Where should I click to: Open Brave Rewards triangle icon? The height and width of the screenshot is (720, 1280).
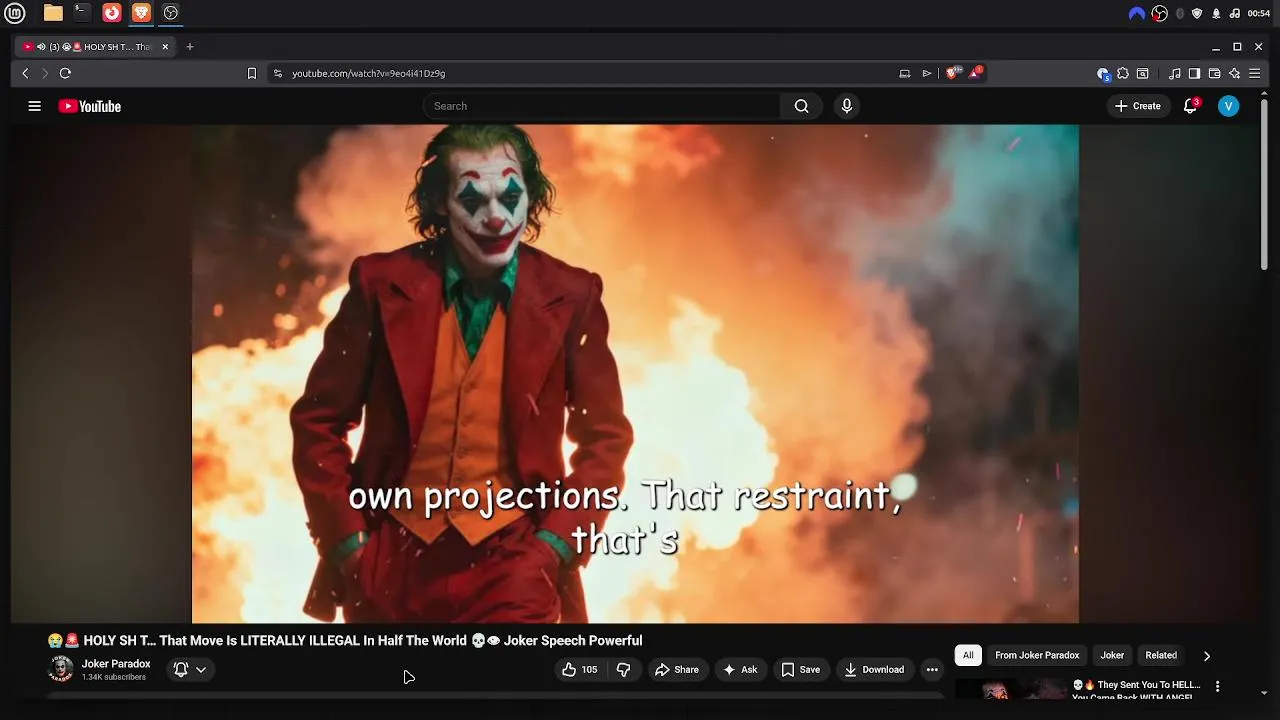click(975, 73)
